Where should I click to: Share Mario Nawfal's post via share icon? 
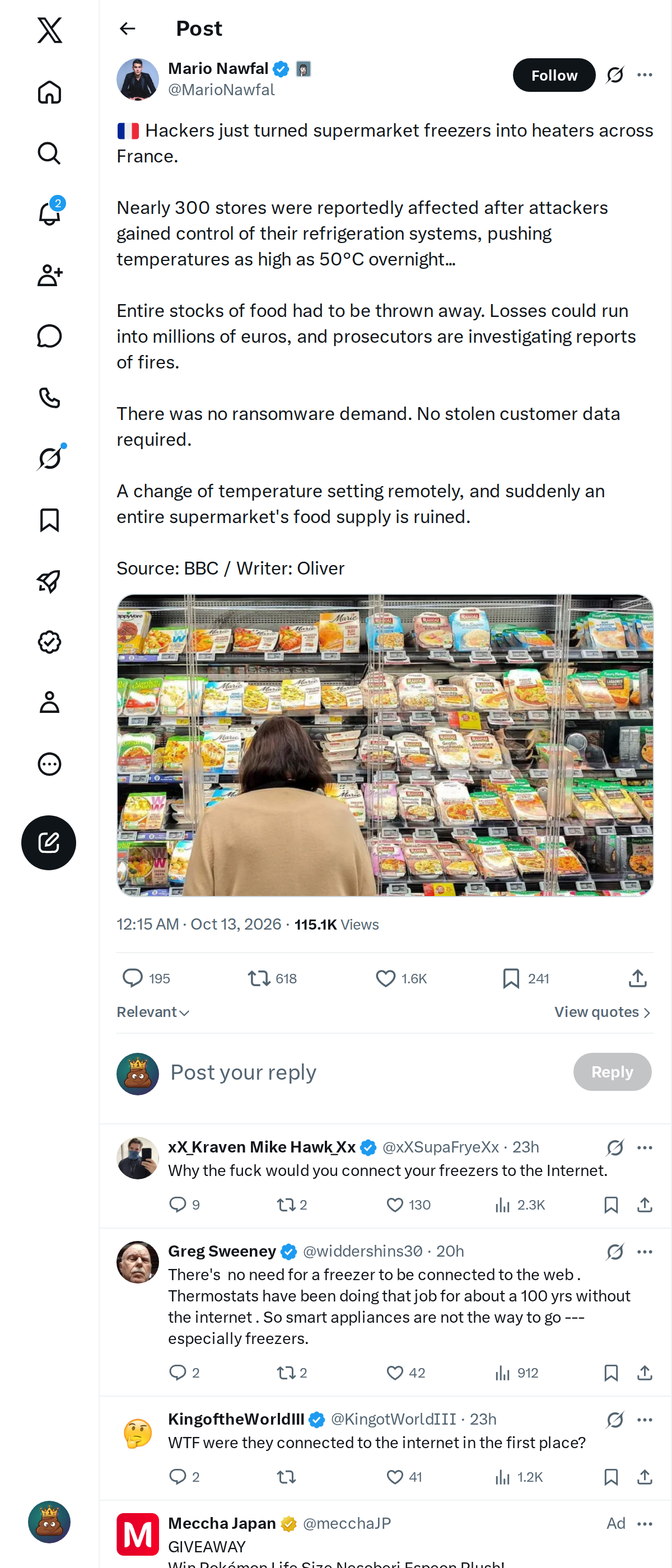637,978
